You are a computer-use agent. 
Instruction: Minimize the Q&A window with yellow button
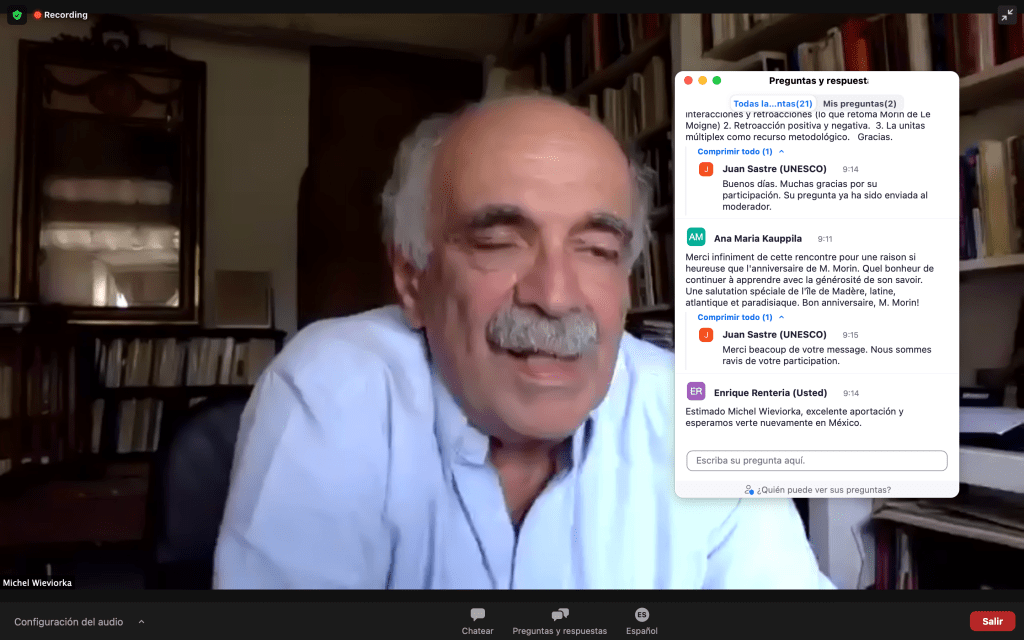tap(702, 80)
